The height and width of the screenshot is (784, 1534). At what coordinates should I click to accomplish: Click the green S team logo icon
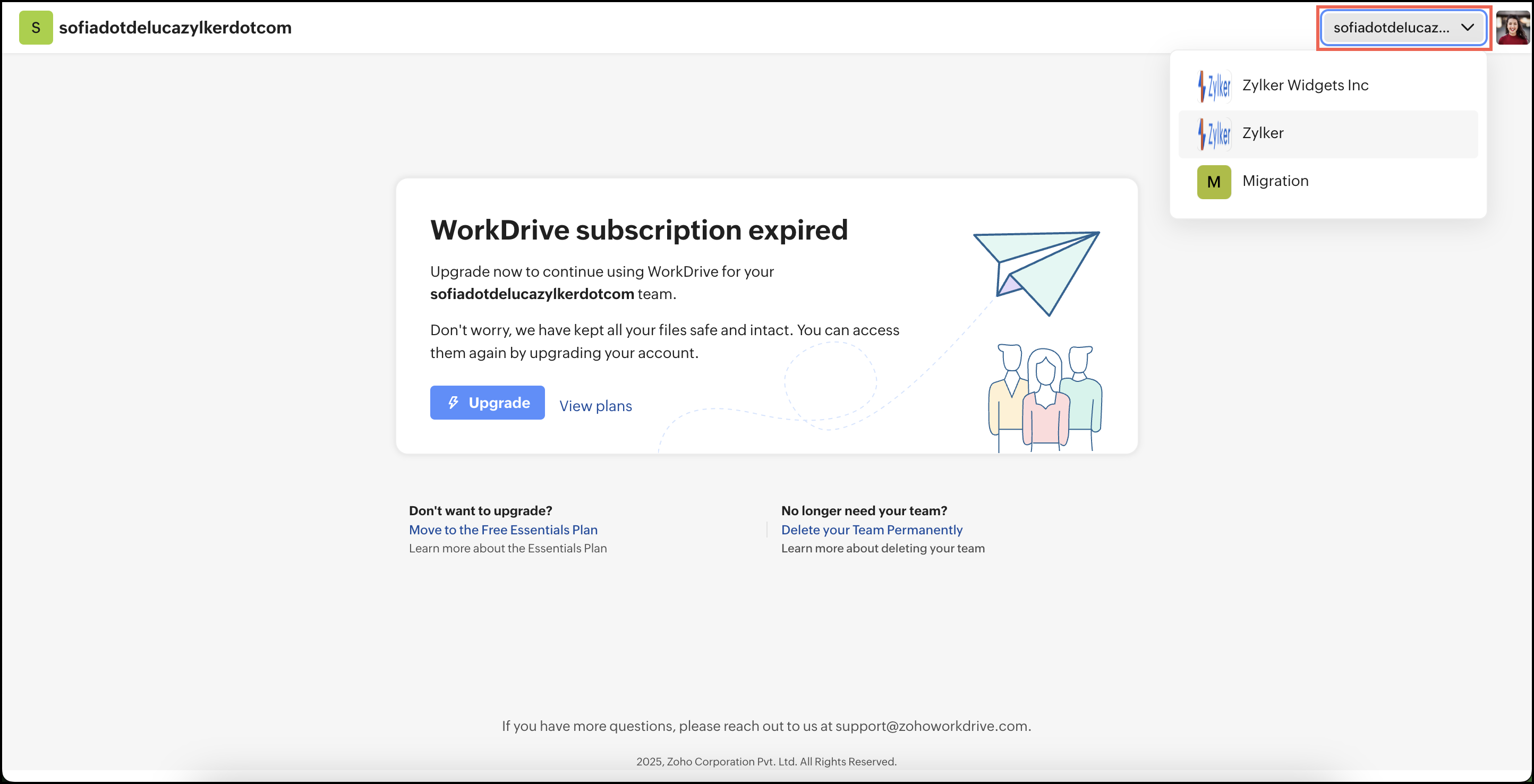pos(36,28)
